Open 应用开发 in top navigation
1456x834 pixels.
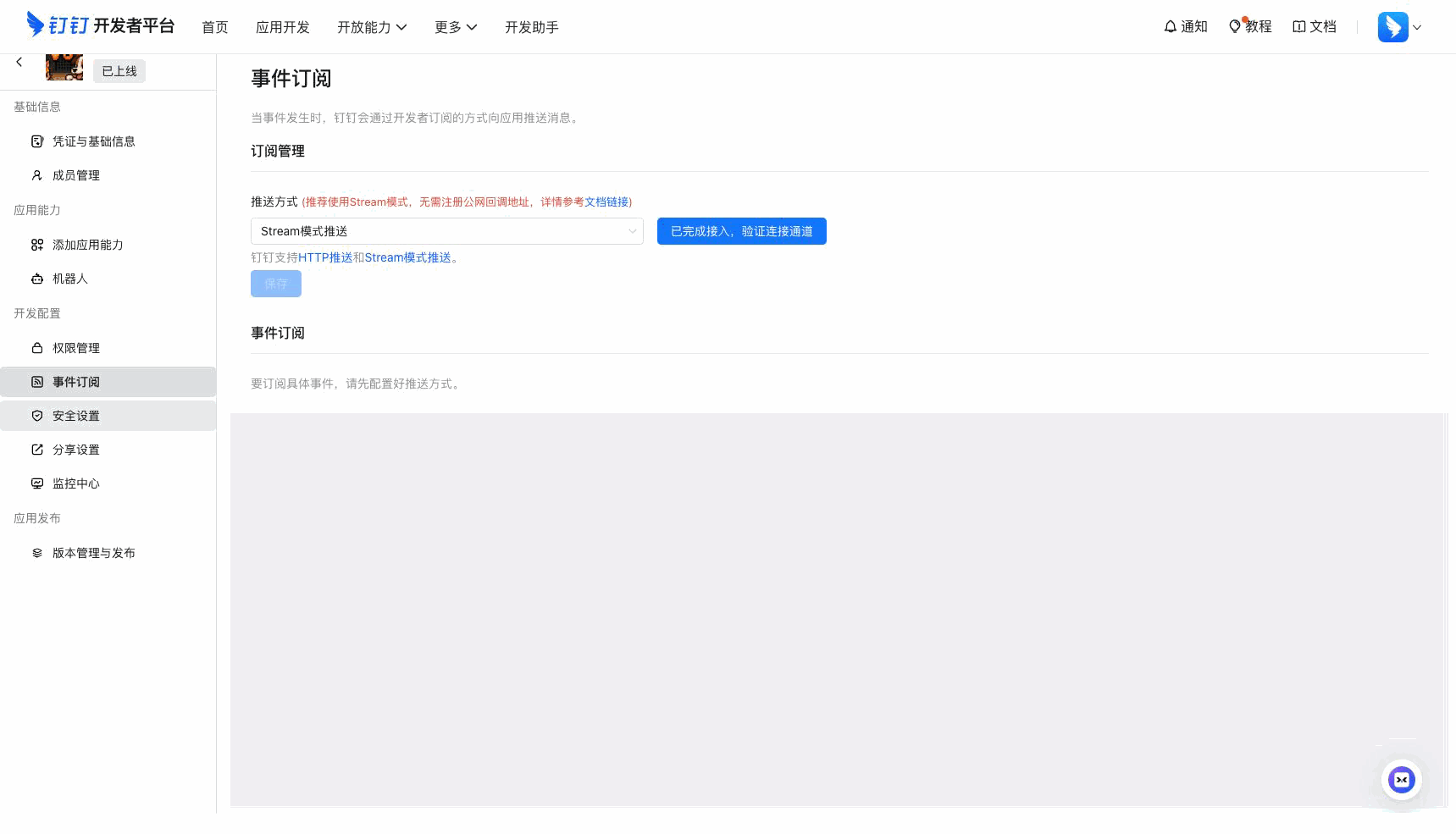[283, 27]
